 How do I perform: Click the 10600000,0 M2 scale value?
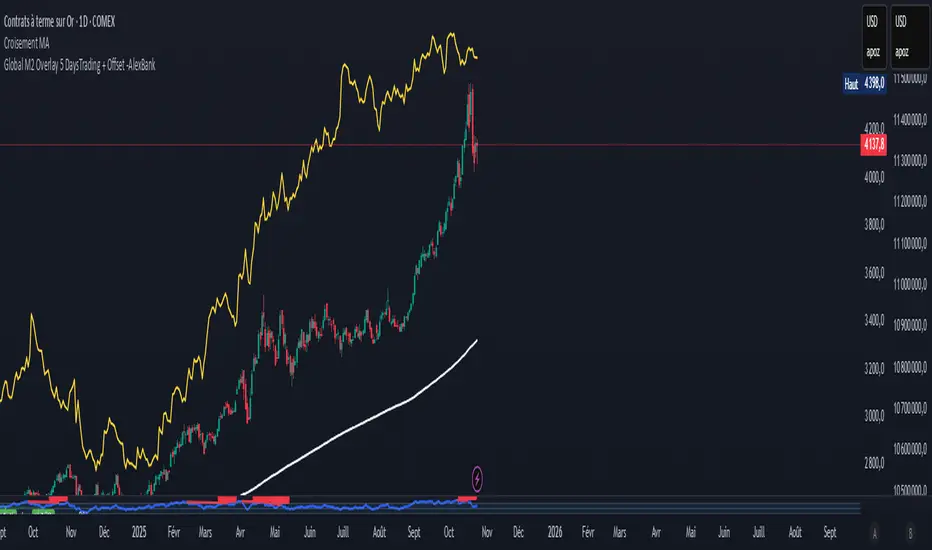(910, 449)
